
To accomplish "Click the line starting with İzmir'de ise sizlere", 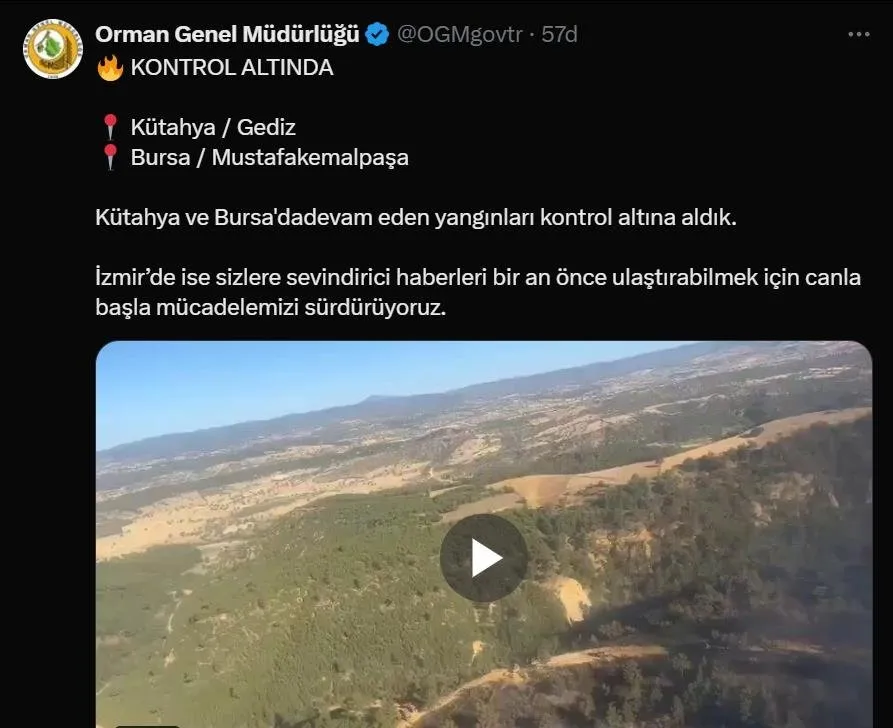I will (478, 277).
